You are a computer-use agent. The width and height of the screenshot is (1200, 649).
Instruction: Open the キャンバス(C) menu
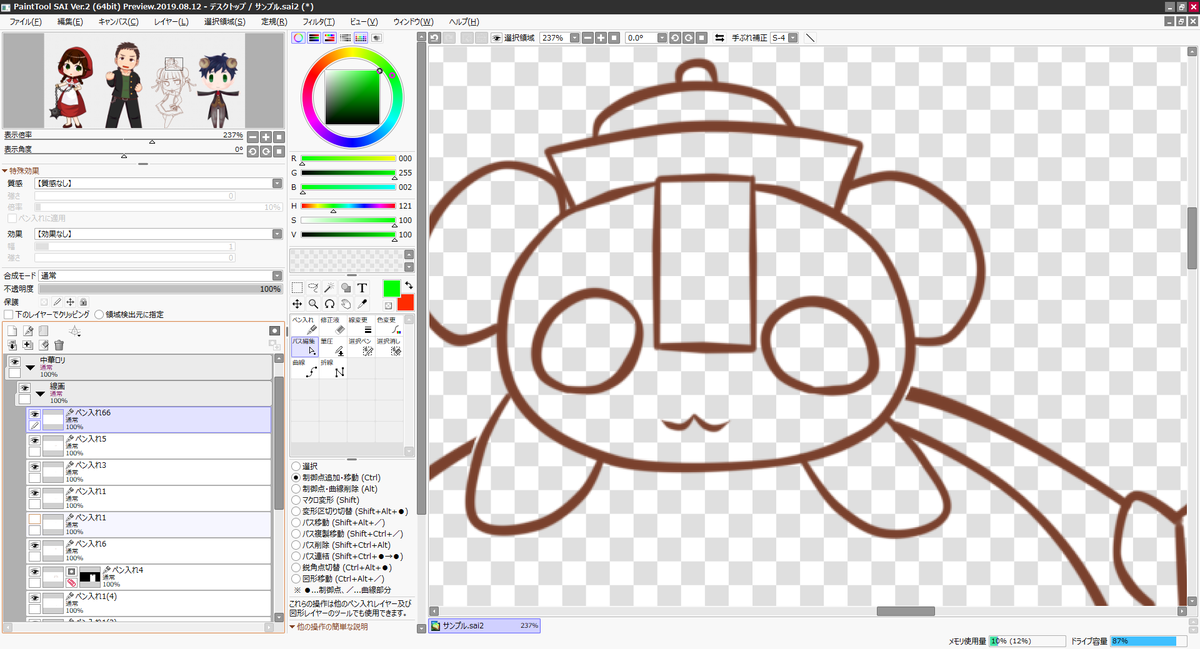pos(119,21)
